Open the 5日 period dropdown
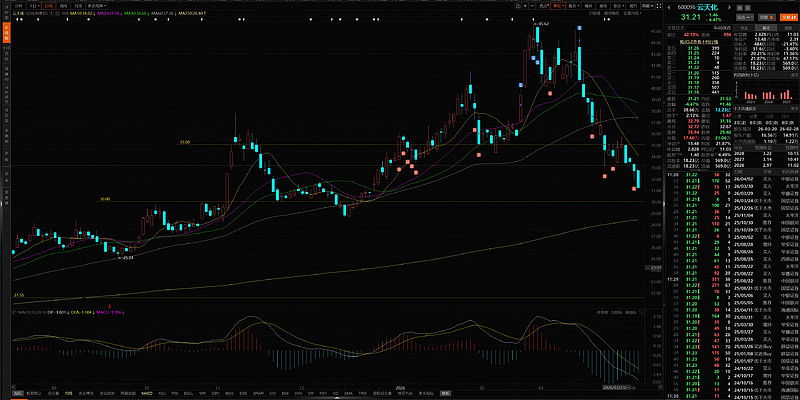The height and width of the screenshot is (400, 800). click(x=37, y=5)
